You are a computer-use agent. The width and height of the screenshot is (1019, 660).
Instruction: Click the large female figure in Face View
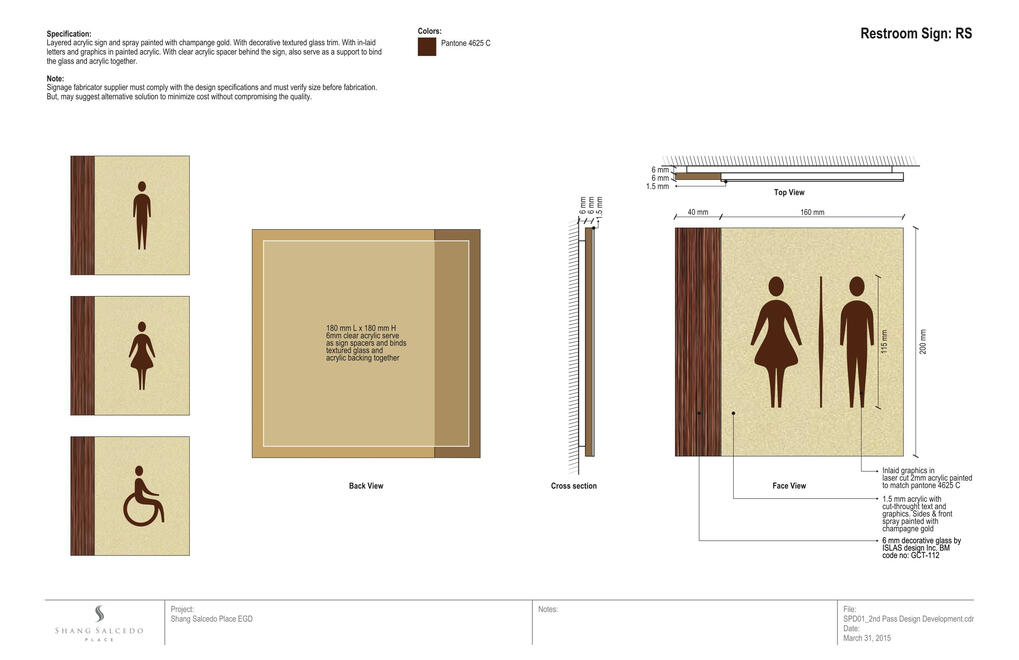tap(775, 342)
